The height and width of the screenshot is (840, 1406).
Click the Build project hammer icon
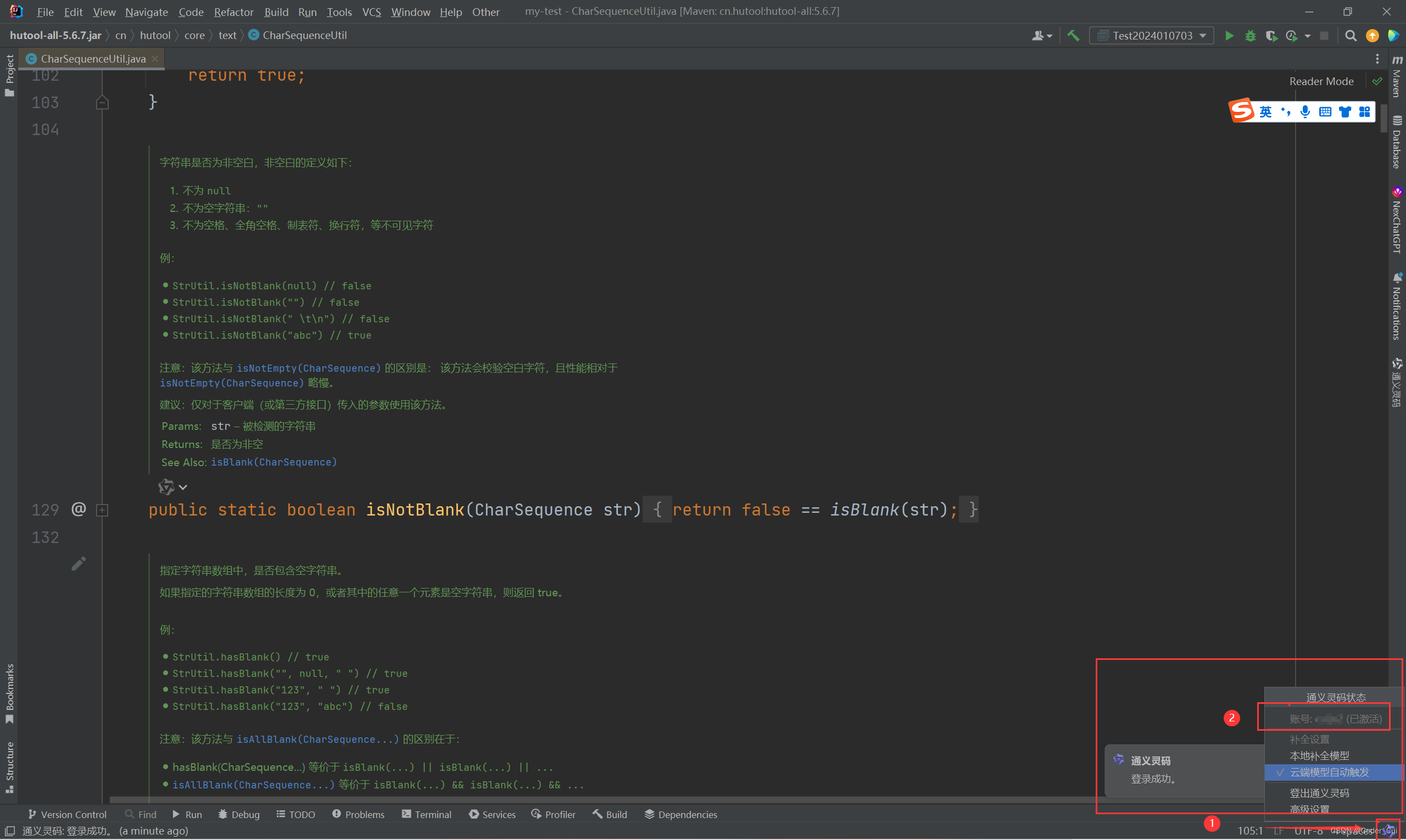point(1073,36)
